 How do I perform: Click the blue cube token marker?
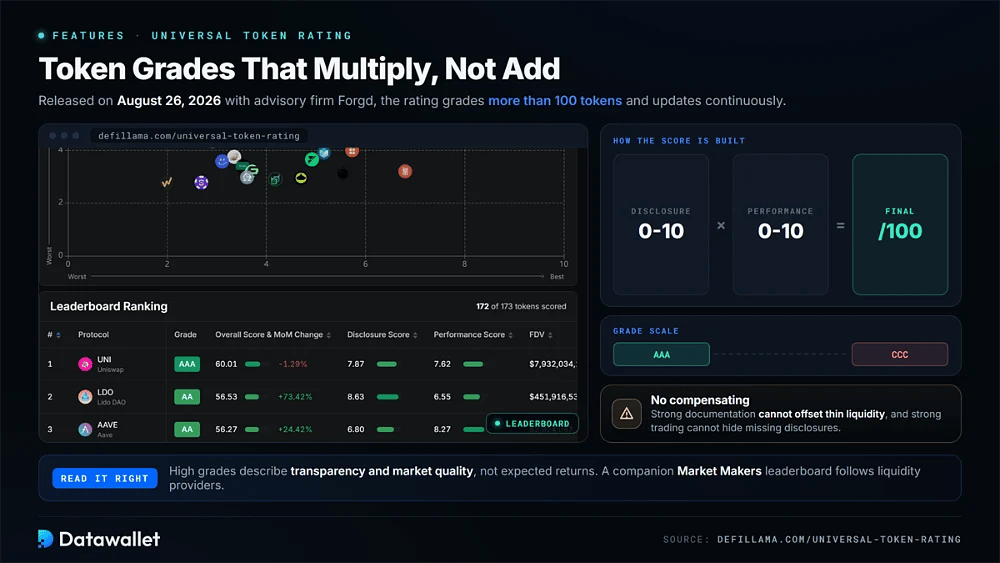(x=324, y=153)
